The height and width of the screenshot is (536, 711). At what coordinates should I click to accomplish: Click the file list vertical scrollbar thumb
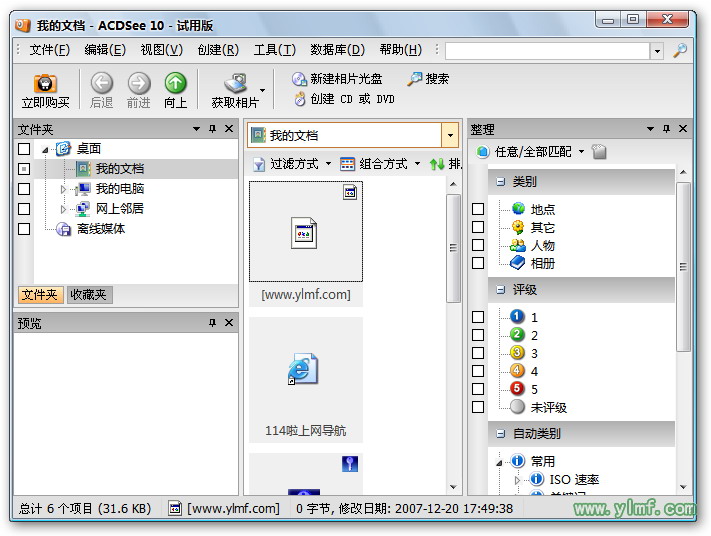(453, 248)
